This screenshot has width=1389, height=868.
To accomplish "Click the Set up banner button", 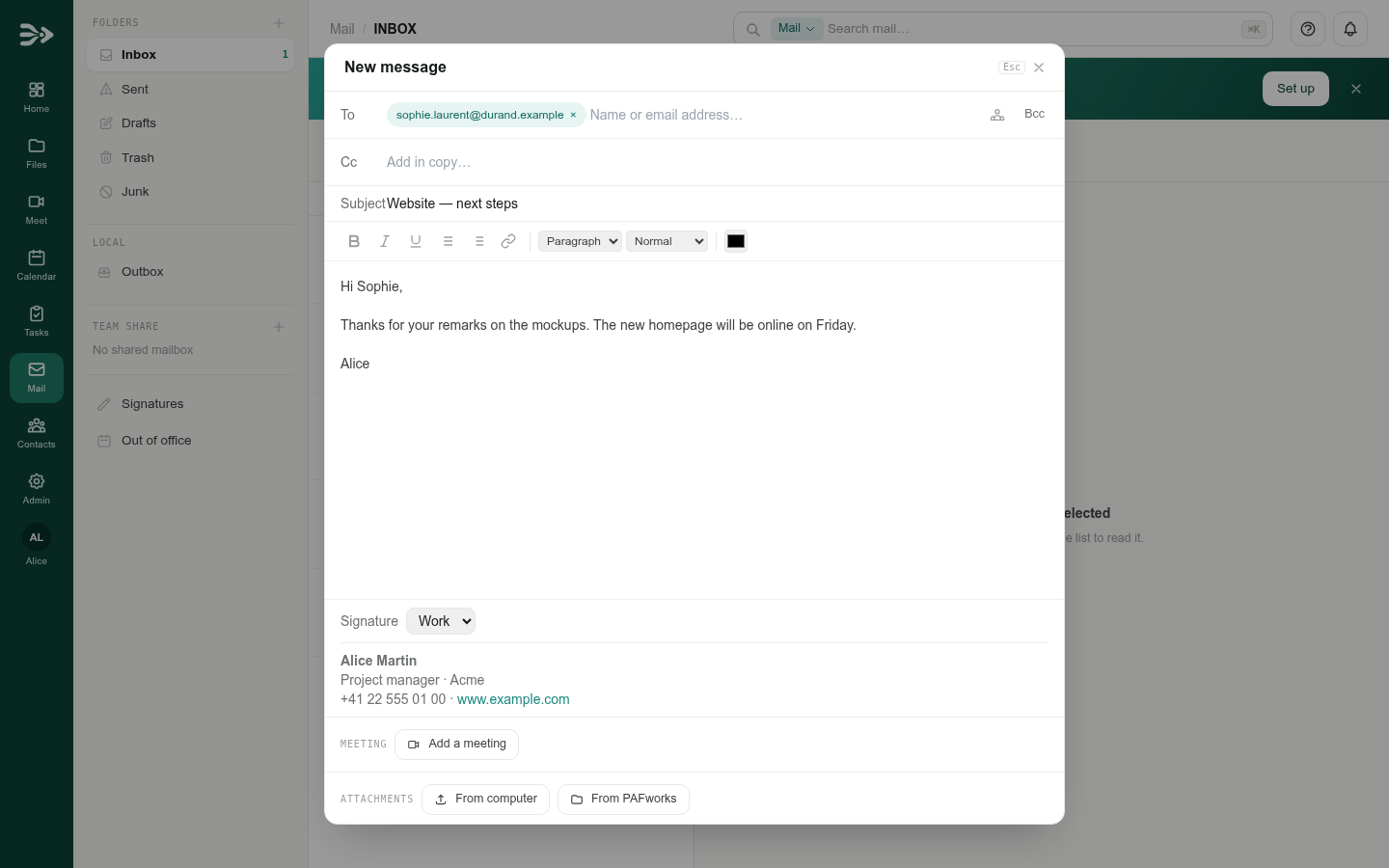I will 1295,89.
